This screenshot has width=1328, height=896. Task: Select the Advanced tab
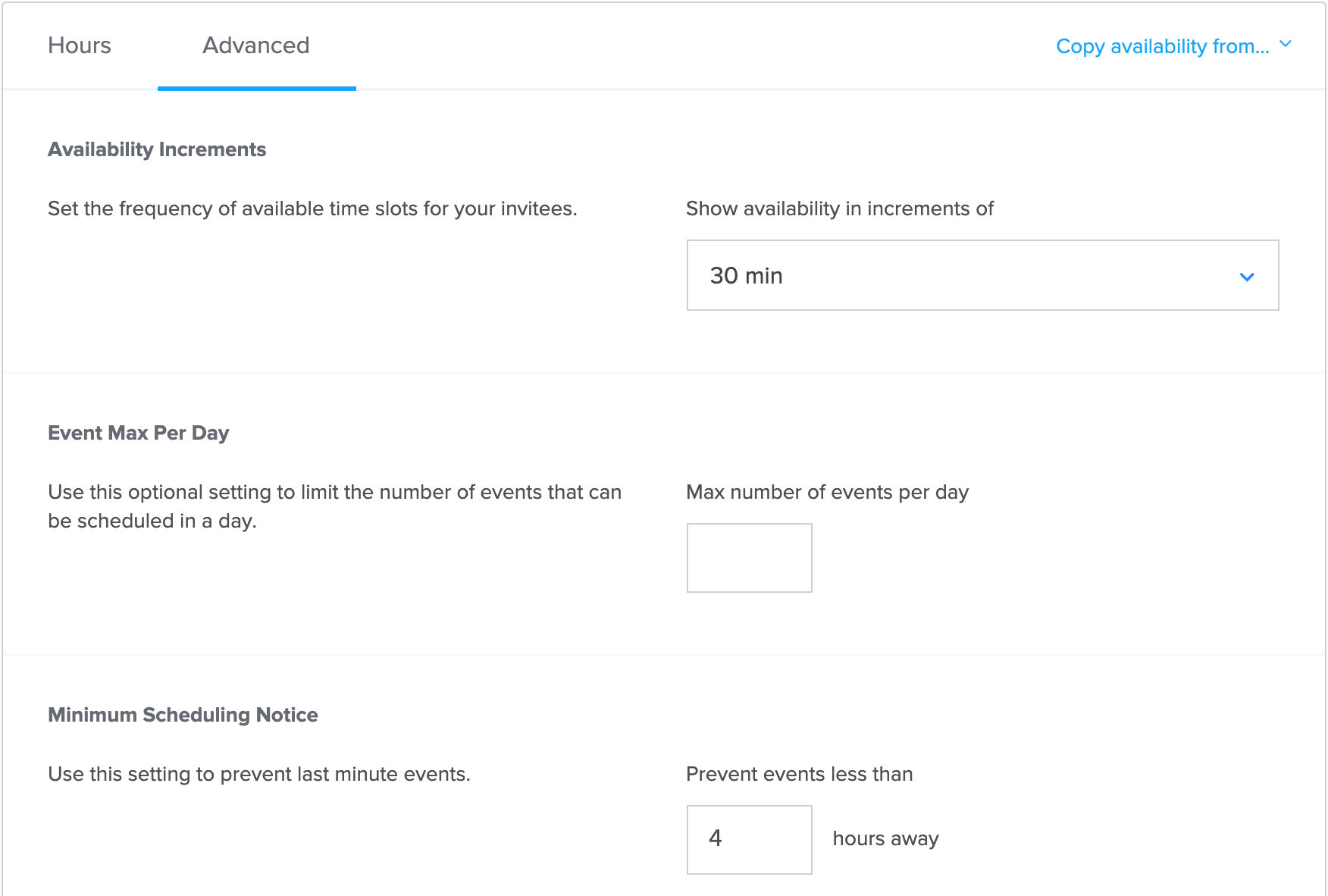255,45
